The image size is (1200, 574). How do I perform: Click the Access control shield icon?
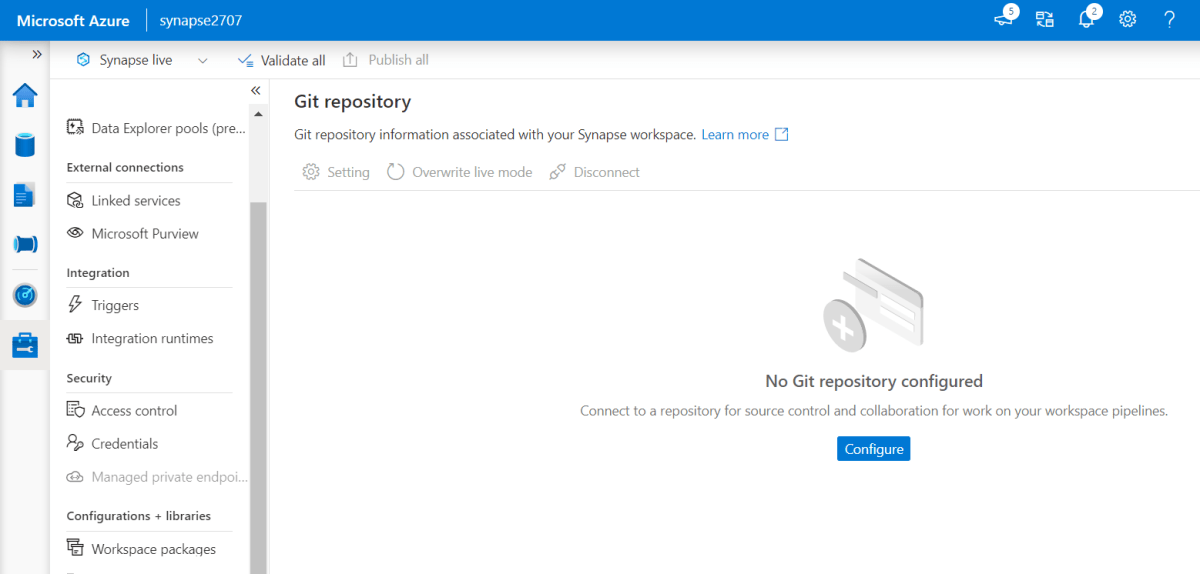75,410
